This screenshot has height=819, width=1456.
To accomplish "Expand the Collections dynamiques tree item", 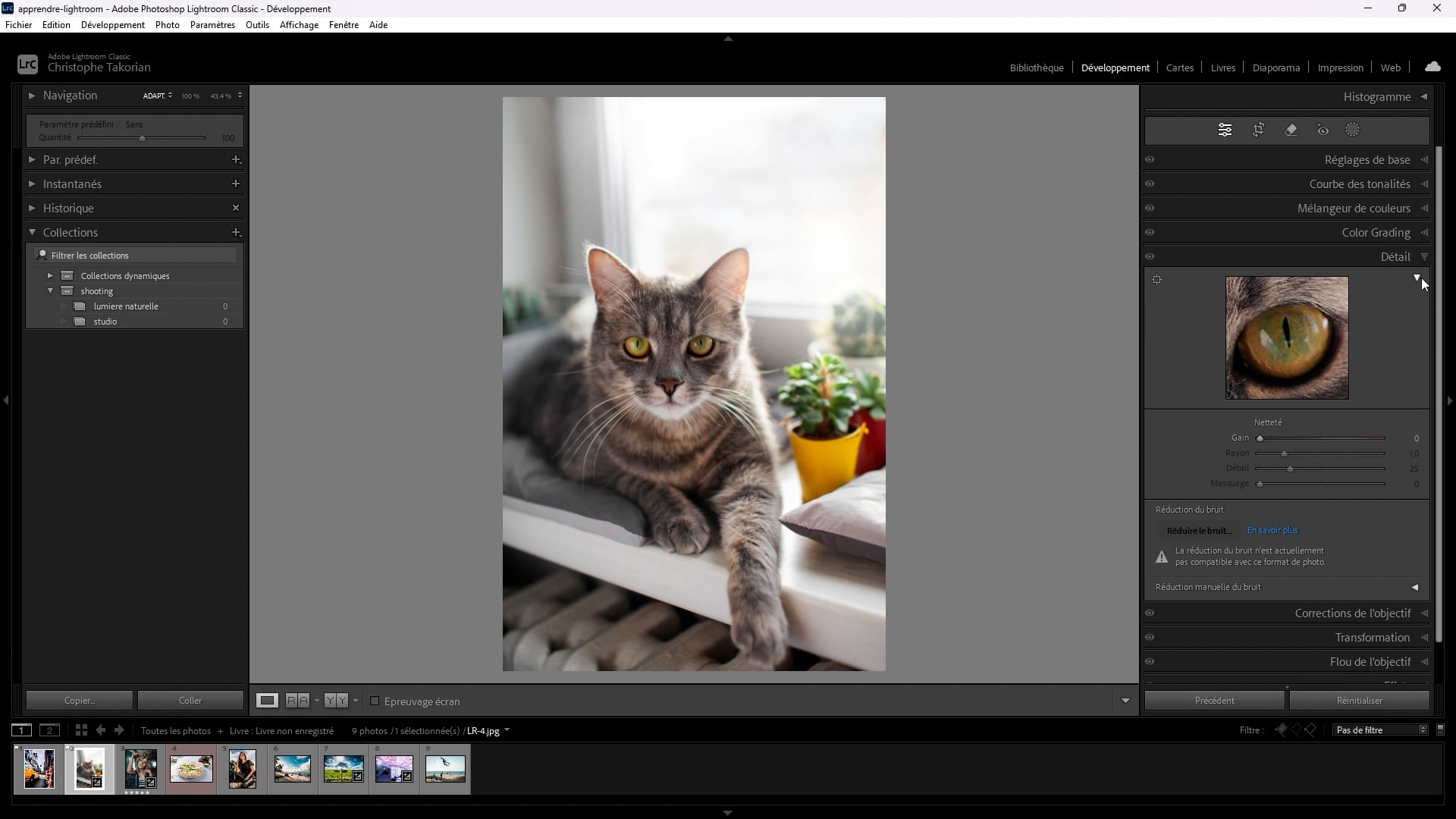I will click(50, 276).
